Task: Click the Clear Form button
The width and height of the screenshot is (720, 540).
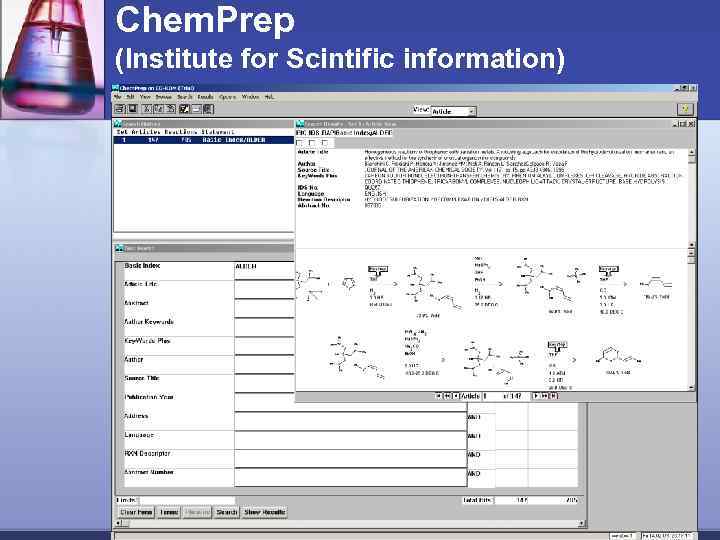Action: (136, 512)
